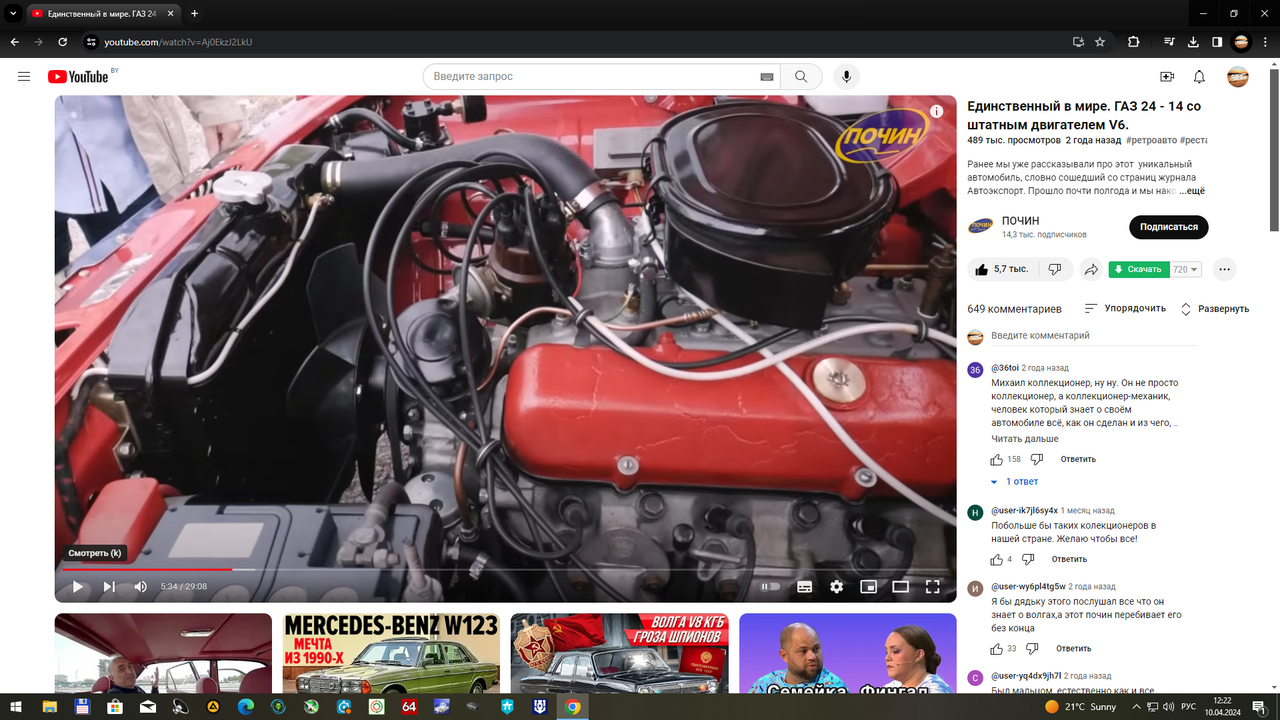The width and height of the screenshot is (1280, 720).
Task: Click Подписаться button
Action: tap(1168, 227)
